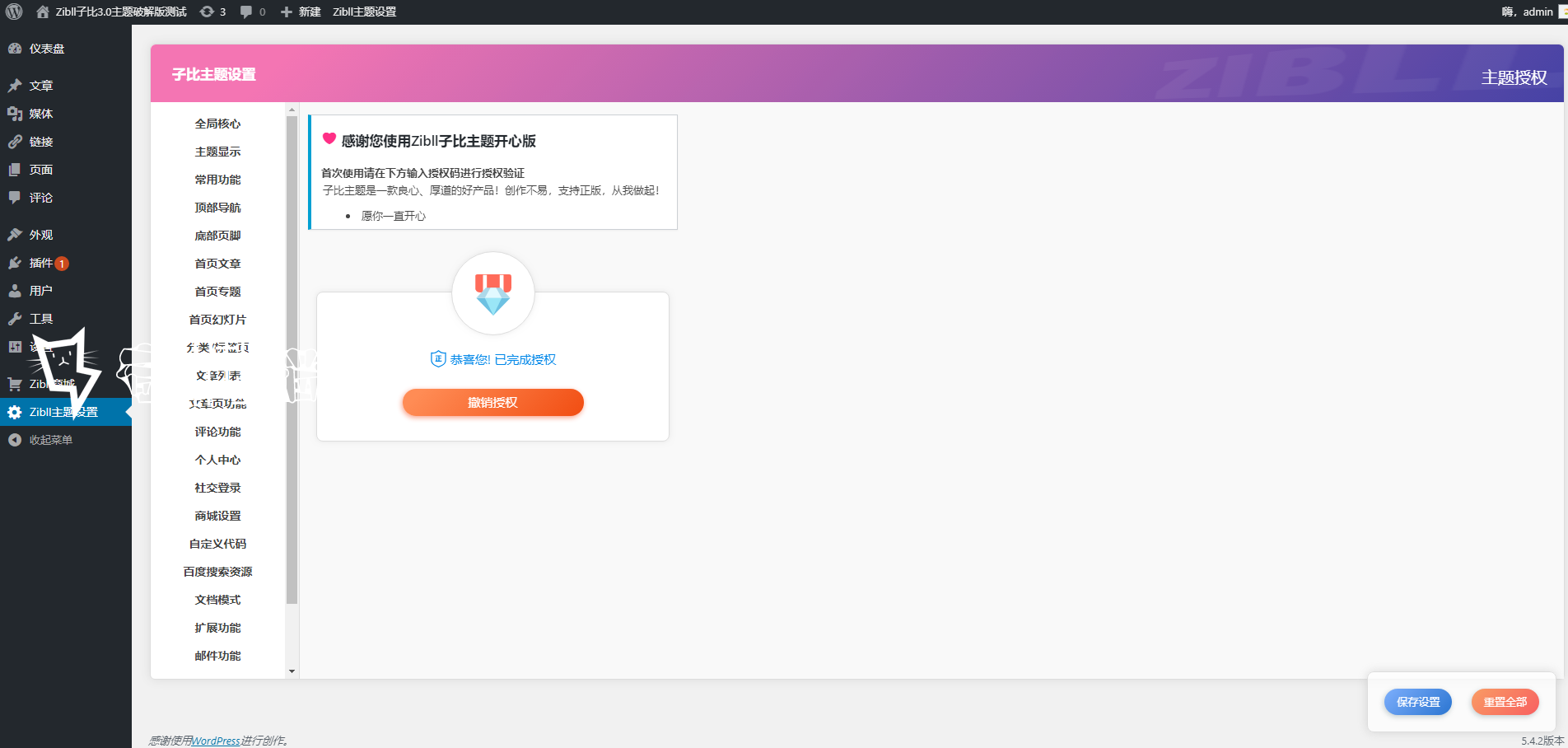Select the 主题显示 settings tab
The width and height of the screenshot is (1568, 748).
218,152
